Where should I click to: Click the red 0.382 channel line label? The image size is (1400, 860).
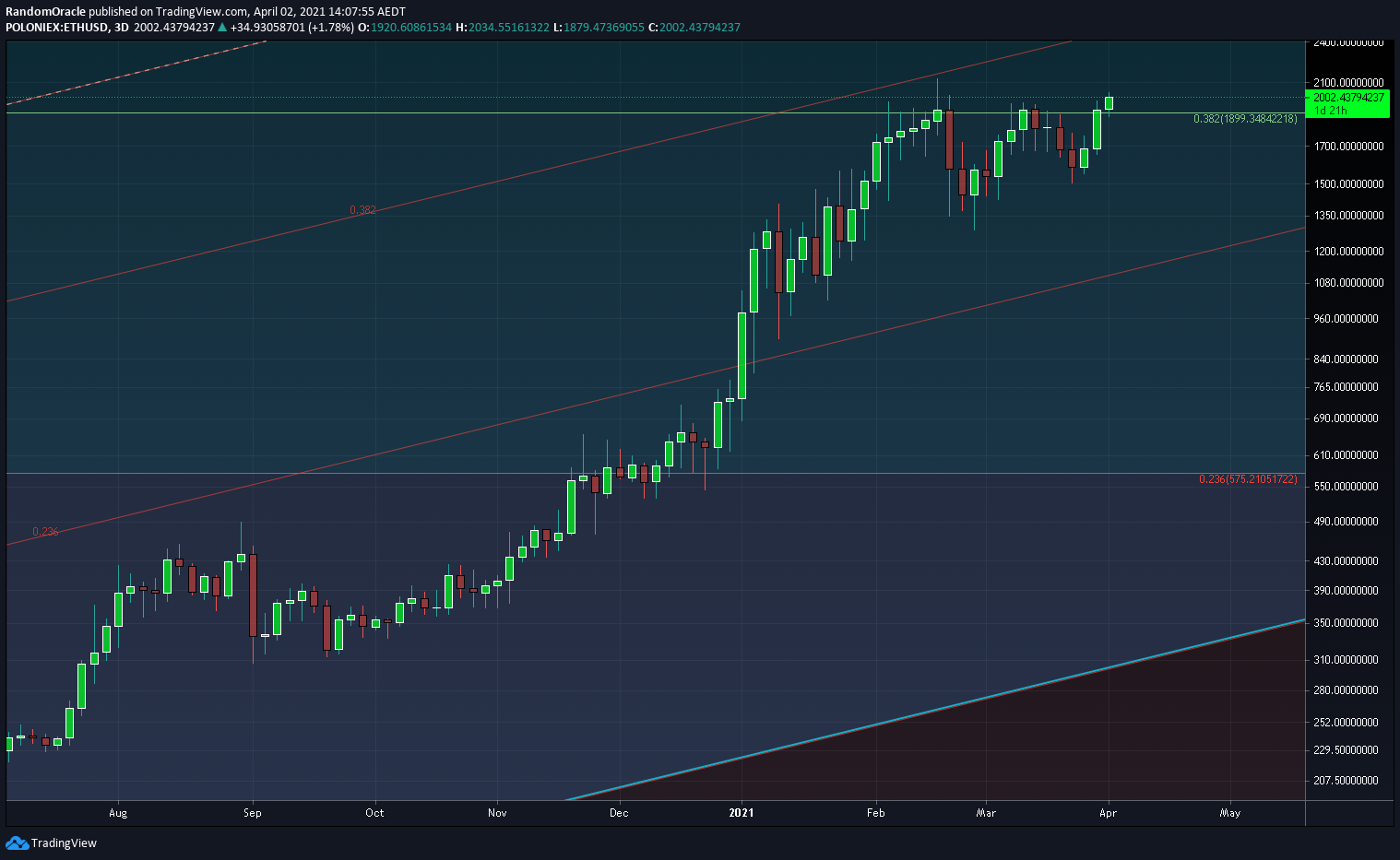point(362,210)
